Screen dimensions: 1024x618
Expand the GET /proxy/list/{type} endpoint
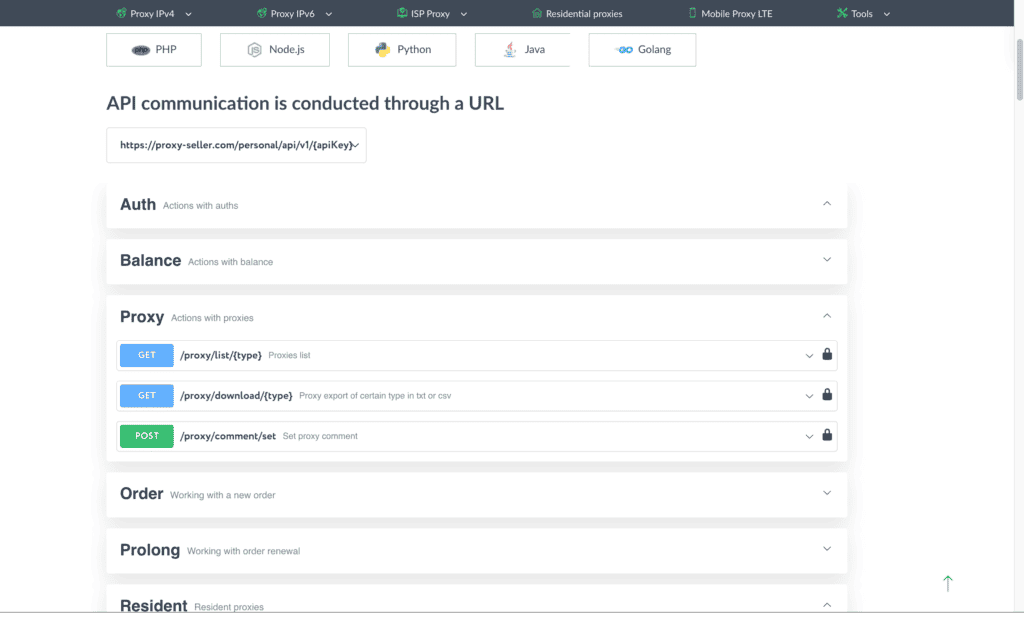pyautogui.click(x=477, y=355)
